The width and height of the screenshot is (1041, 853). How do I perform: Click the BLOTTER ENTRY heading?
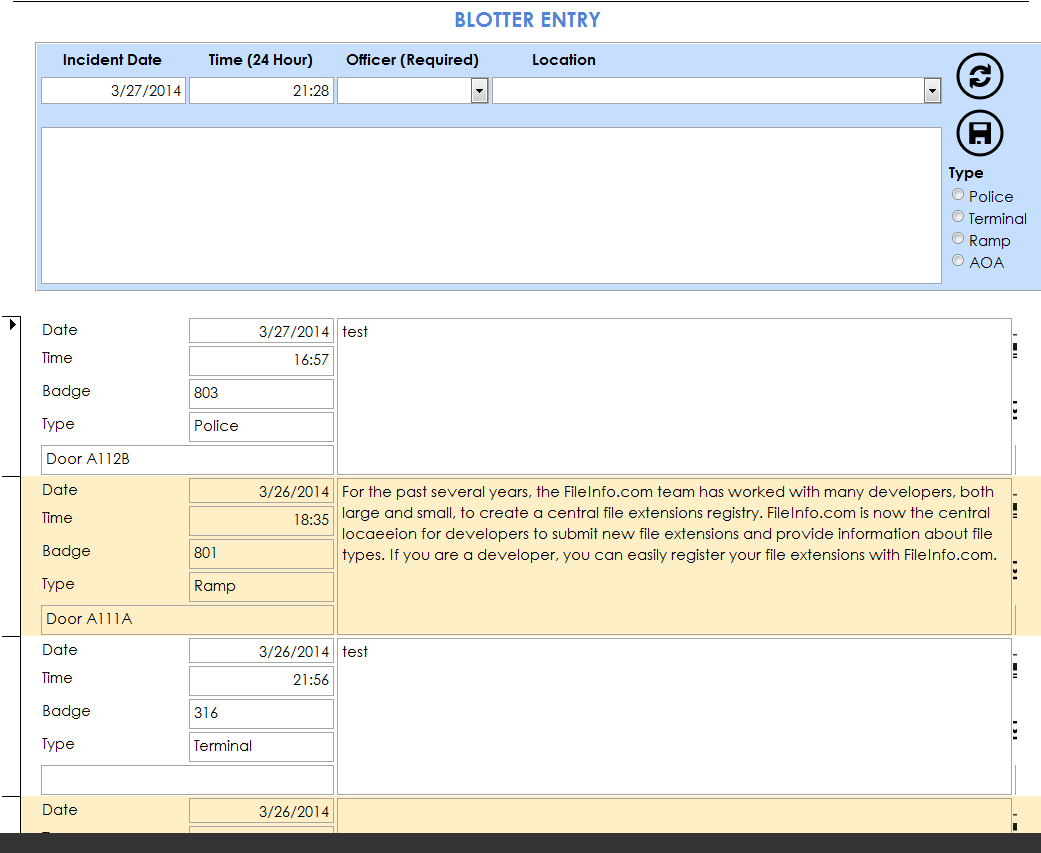(x=527, y=20)
